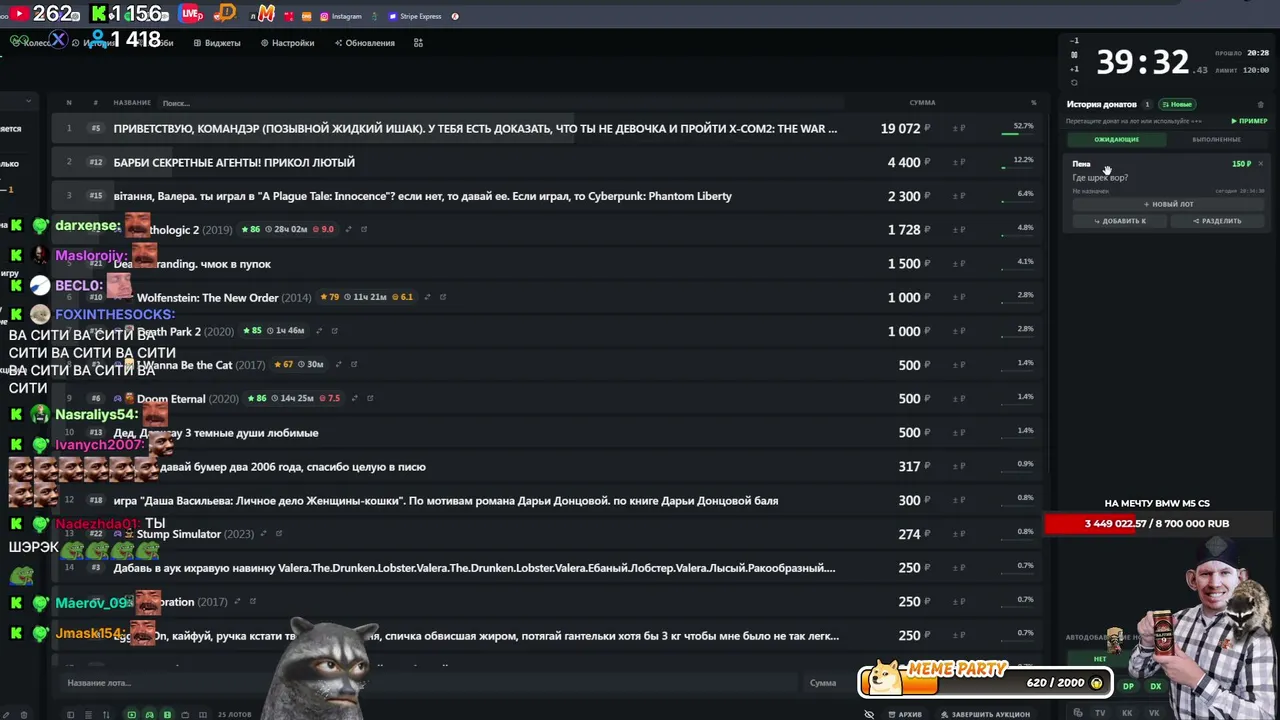Play the ПРИМЕР demo donation
This screenshot has width=1280, height=720.
tap(1249, 121)
